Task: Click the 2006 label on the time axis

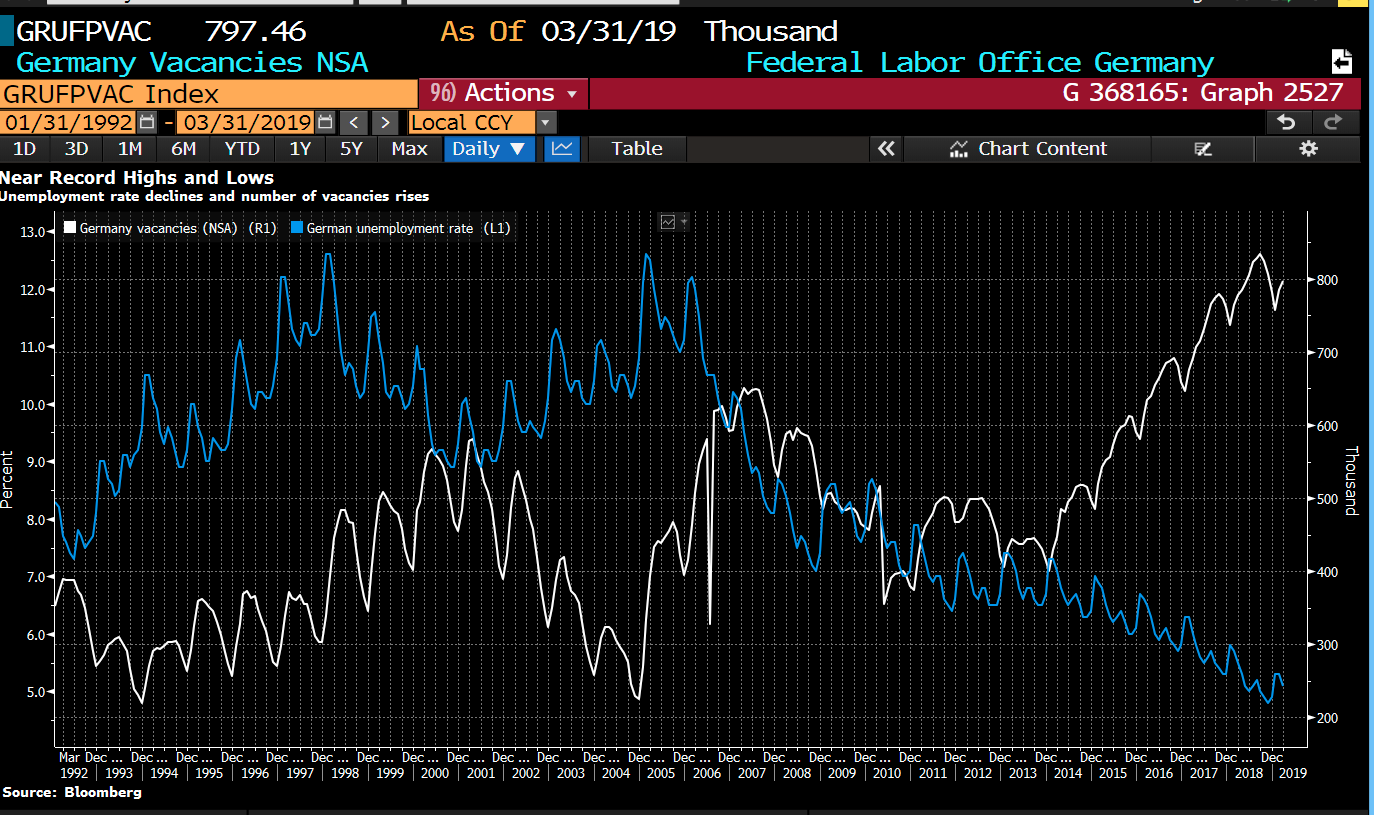Action: pyautogui.click(x=706, y=772)
